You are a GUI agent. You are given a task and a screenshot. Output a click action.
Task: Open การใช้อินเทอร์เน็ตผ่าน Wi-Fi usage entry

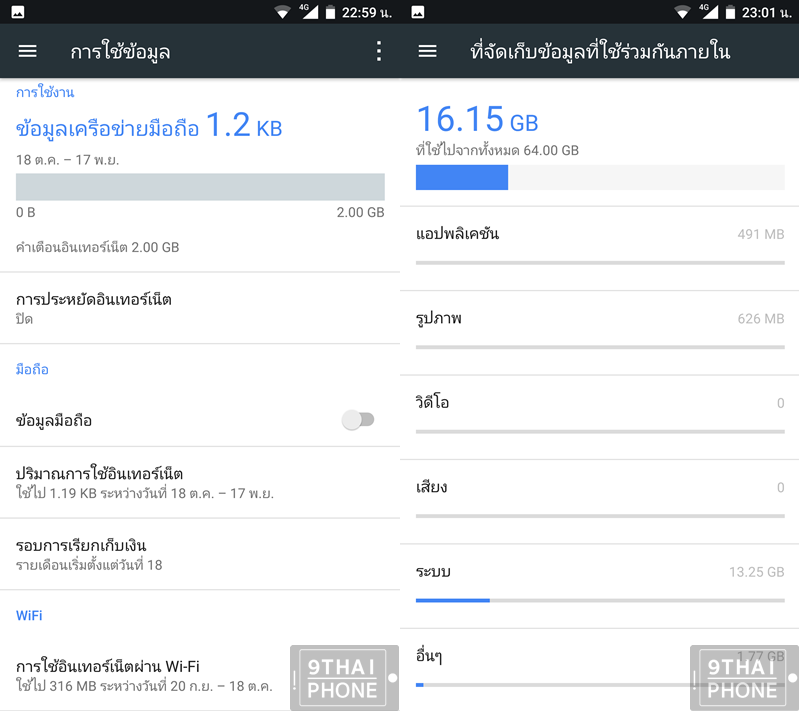200,676
